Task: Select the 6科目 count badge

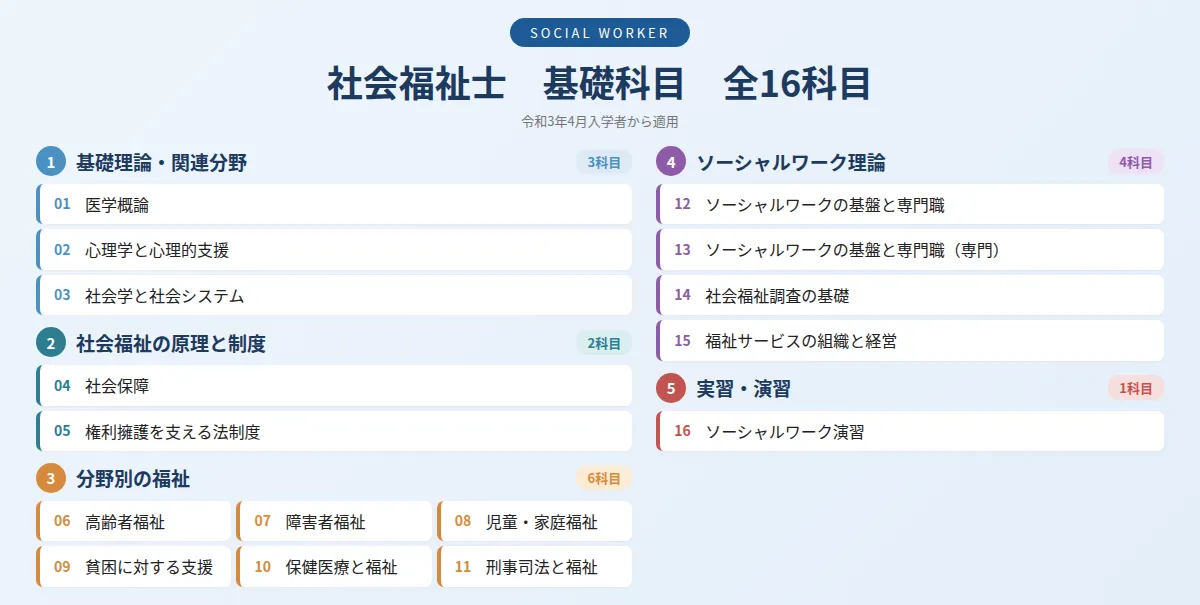Action: [x=604, y=478]
